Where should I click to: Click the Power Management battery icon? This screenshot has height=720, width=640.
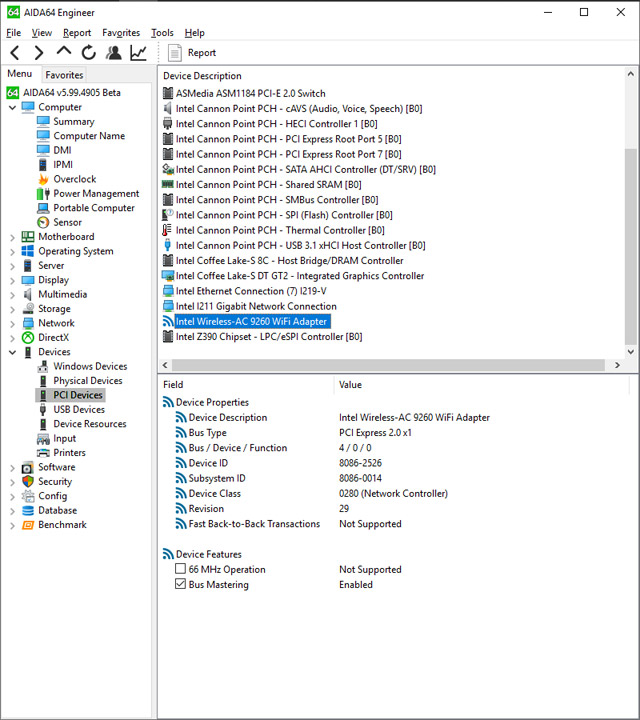pos(43,194)
